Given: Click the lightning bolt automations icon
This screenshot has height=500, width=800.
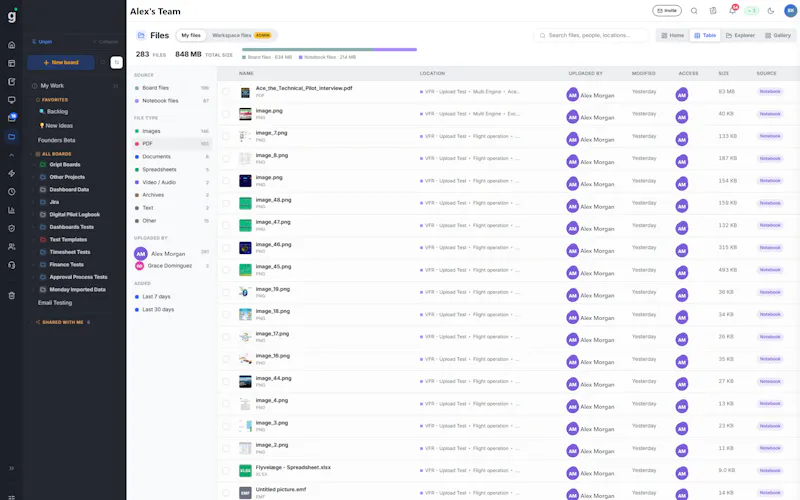Looking at the screenshot, I should 11,173.
